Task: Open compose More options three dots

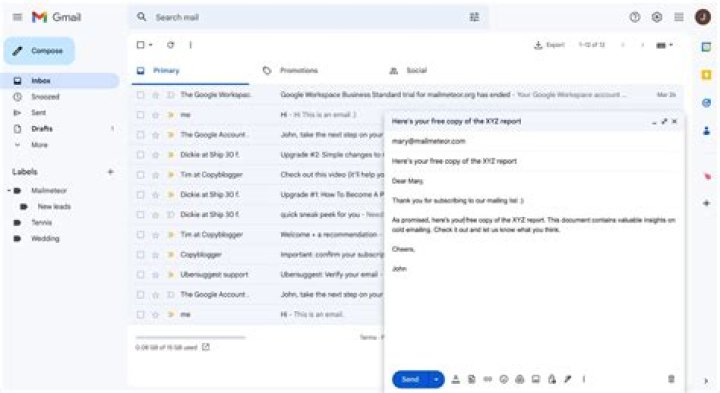Action: 584,379
